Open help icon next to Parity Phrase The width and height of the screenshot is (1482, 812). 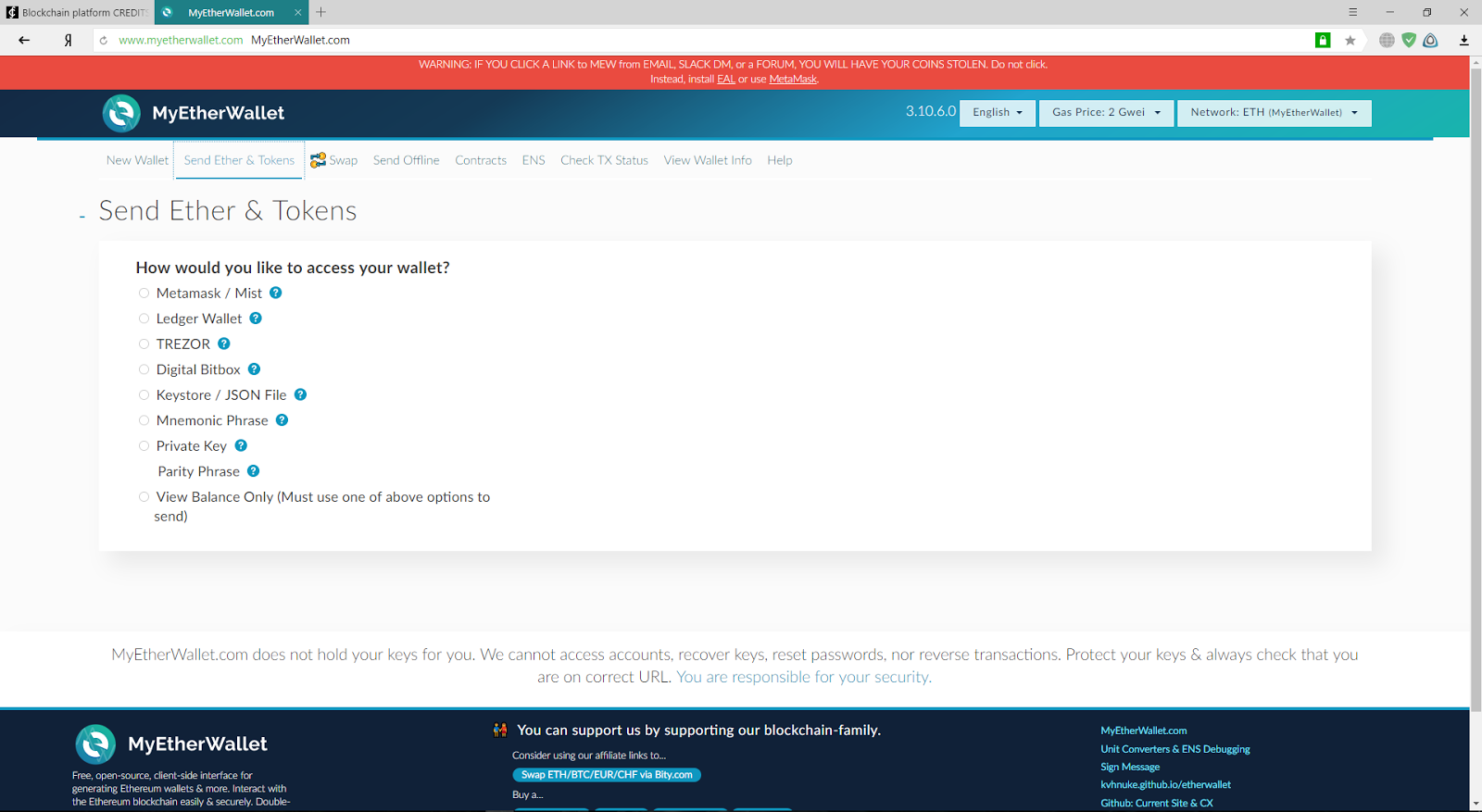(x=254, y=471)
